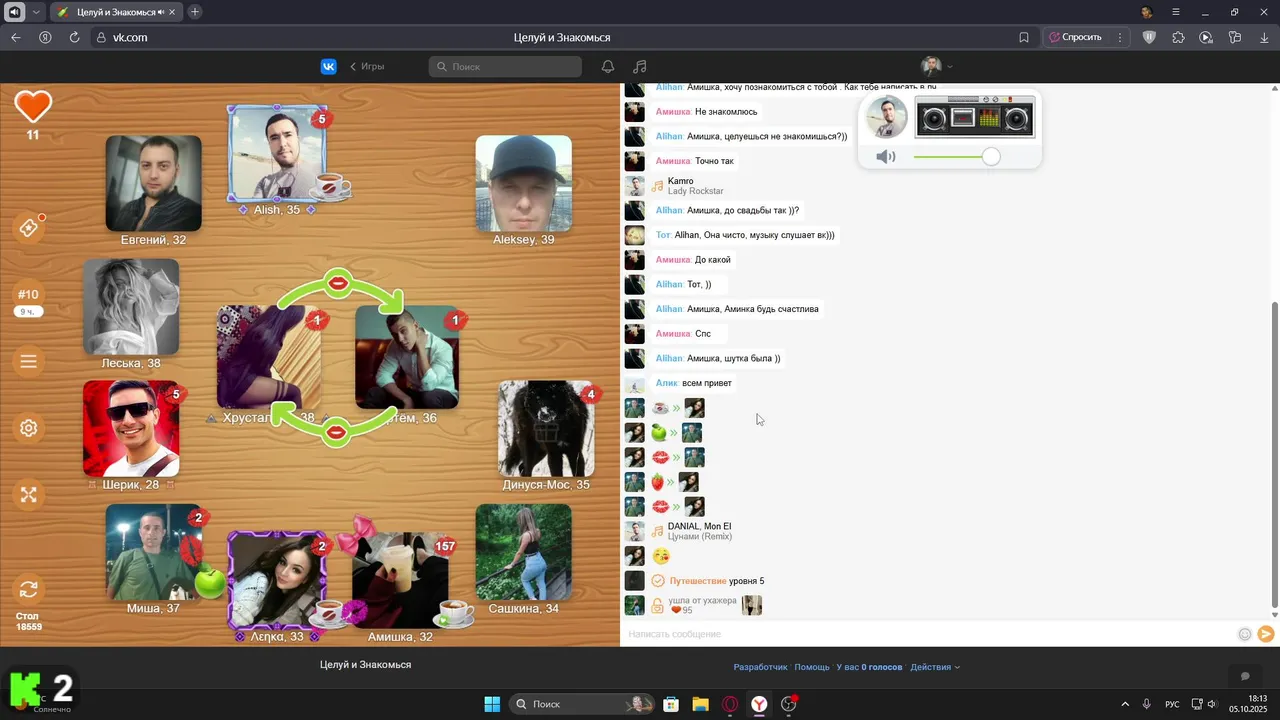The height and width of the screenshot is (720, 1280).
Task: Open Сашкина, 34 player avatar
Action: [x=523, y=552]
